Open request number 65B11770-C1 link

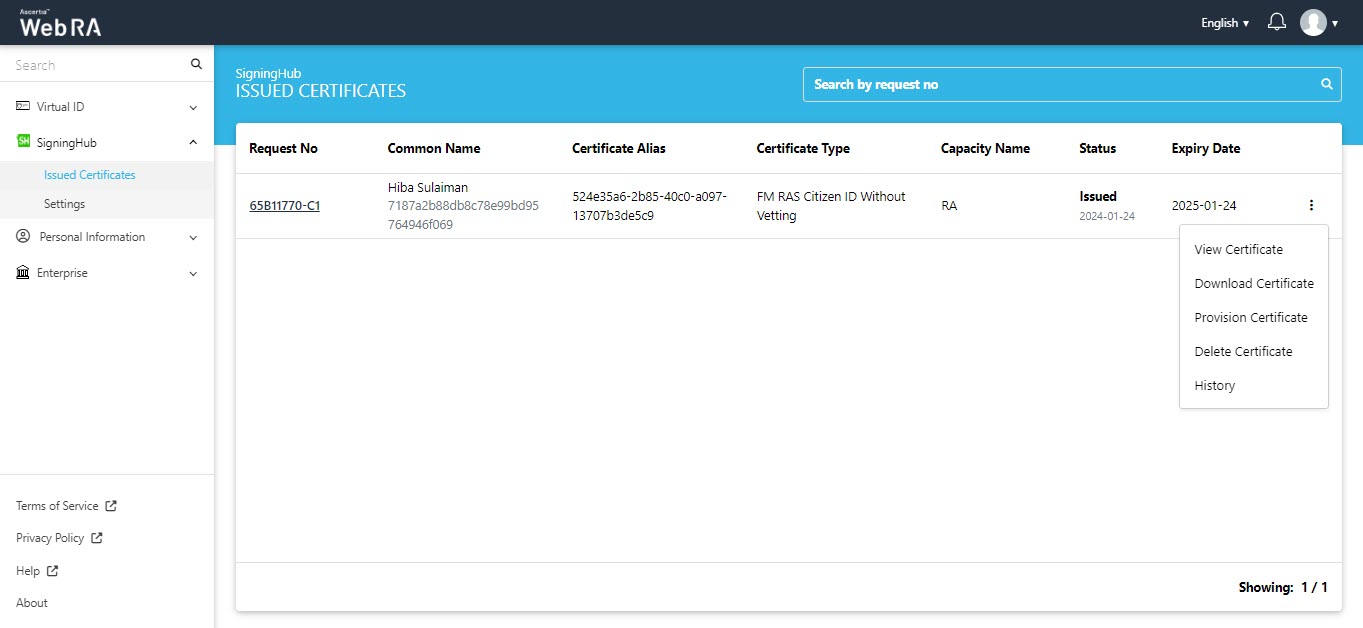[284, 207]
